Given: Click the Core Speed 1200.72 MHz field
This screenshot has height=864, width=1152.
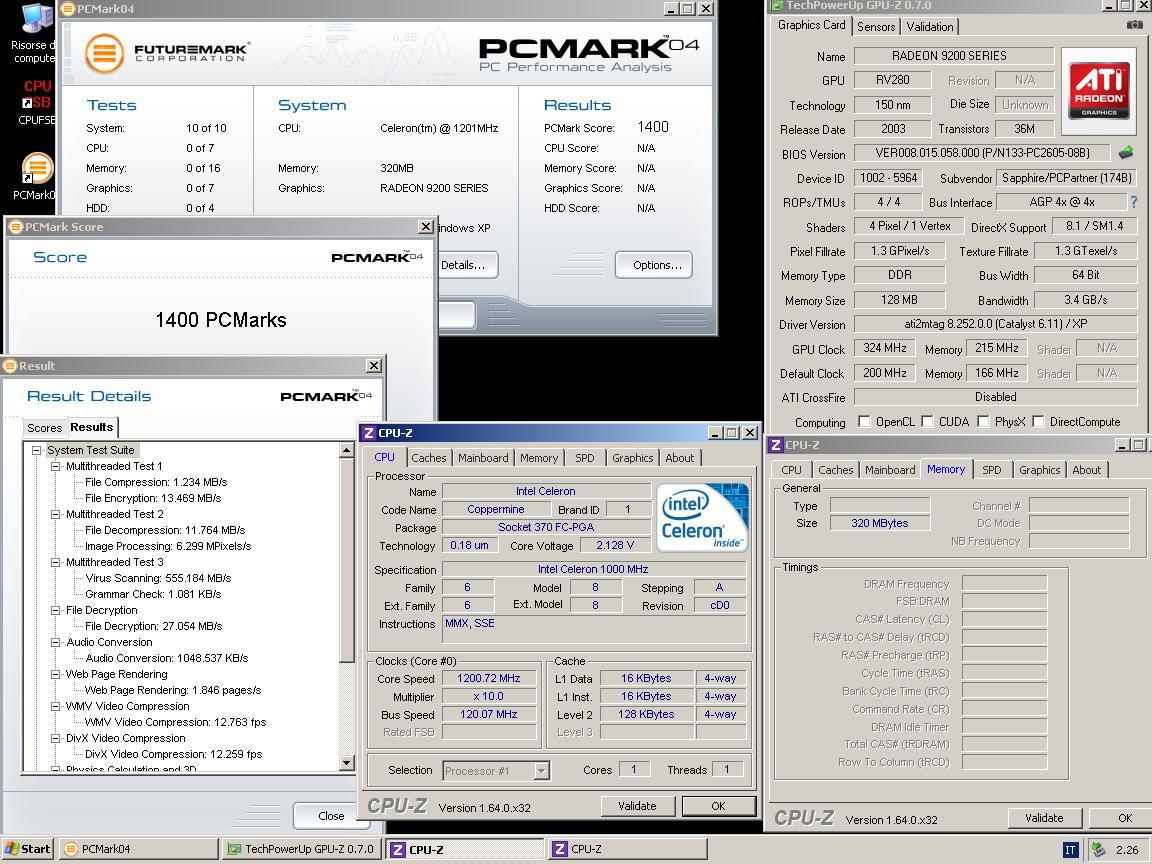Looking at the screenshot, I should coord(489,678).
